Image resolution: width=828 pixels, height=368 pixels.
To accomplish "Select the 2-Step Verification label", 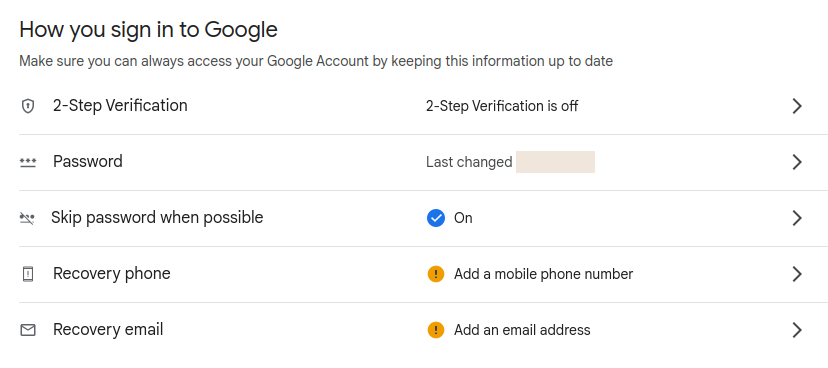I will click(x=120, y=106).
